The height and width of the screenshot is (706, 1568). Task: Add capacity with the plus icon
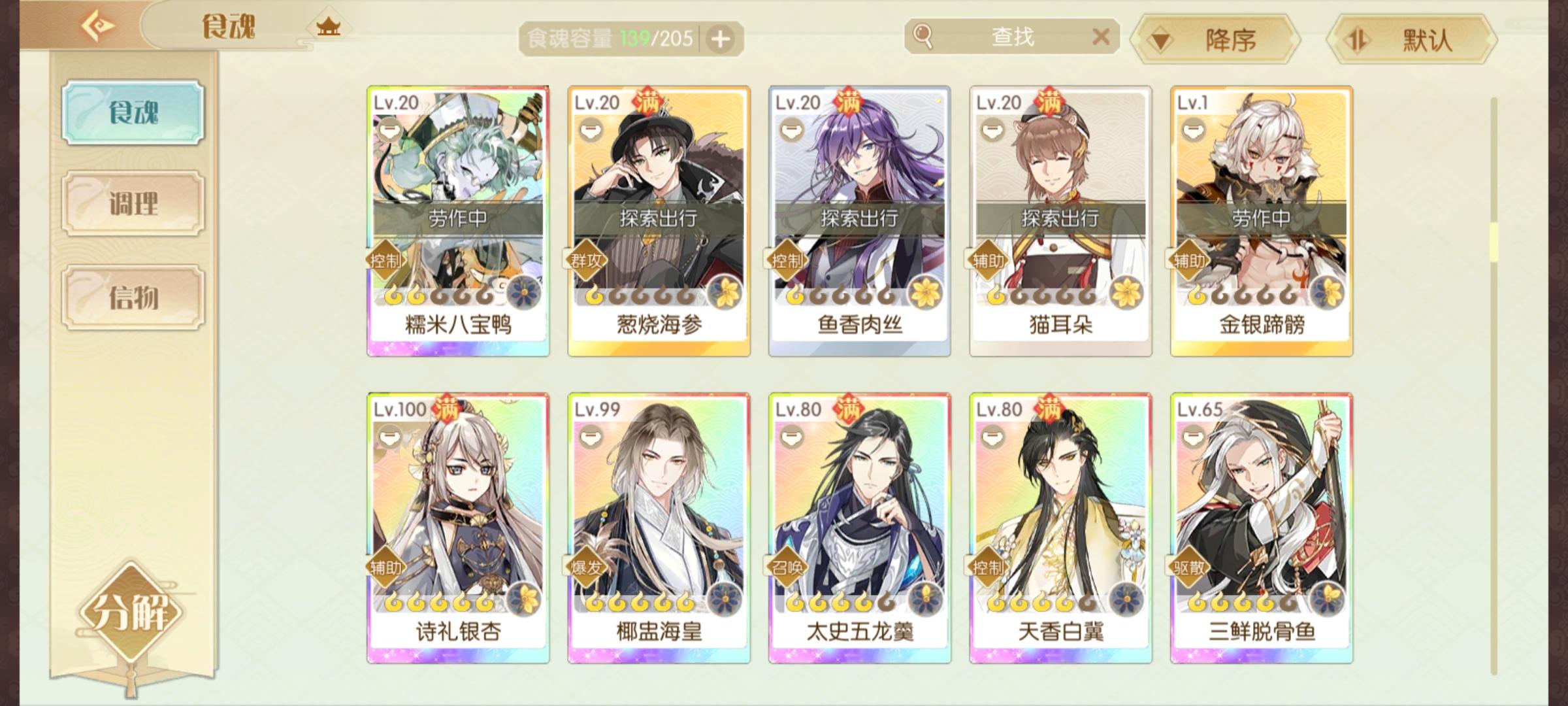tap(721, 39)
